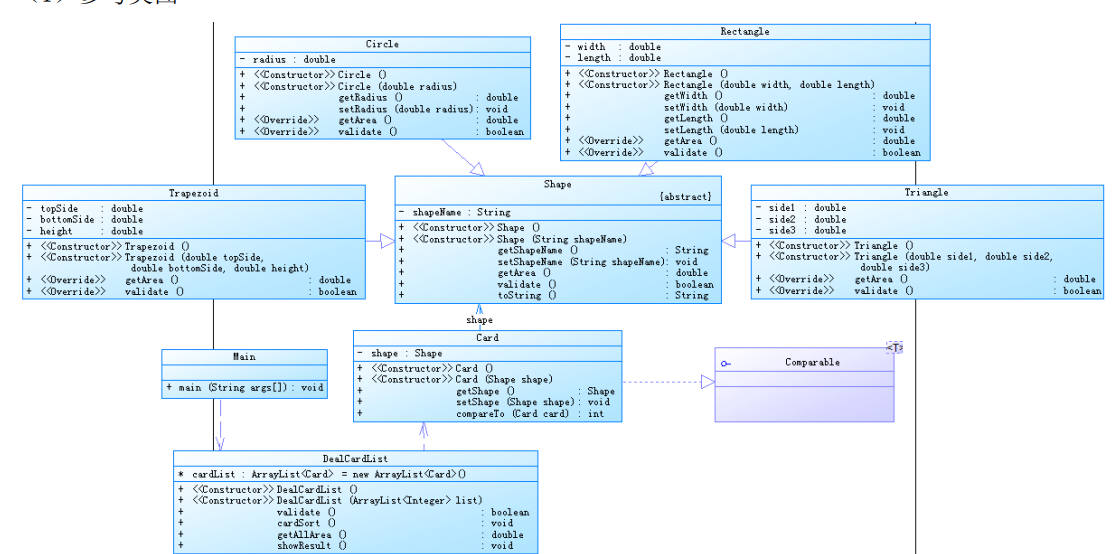Image resolution: width=1116 pixels, height=554 pixels.
Task: Click 'Rectangle (double width, double length)' constructor
Action: click(769, 85)
